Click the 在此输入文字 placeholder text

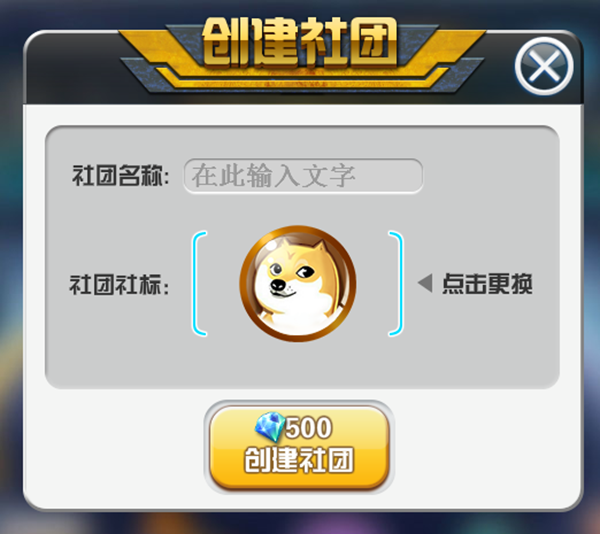(x=273, y=176)
